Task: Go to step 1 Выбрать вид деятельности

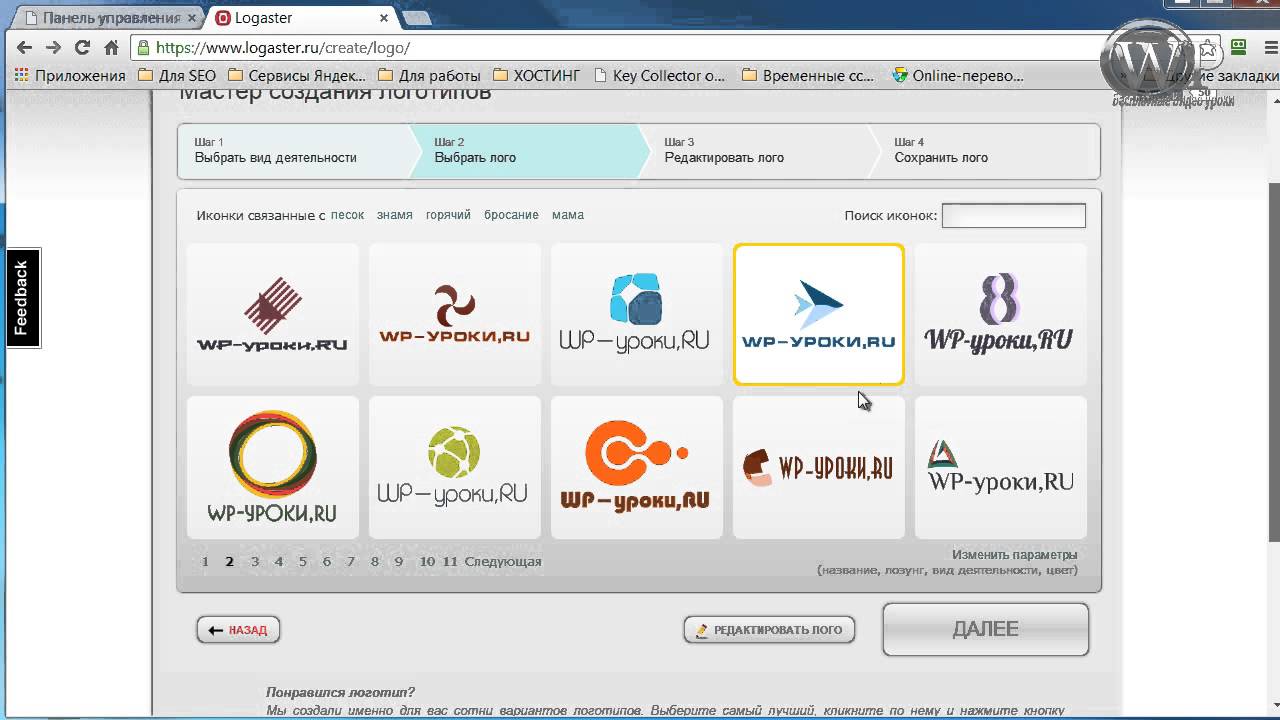Action: click(x=294, y=151)
